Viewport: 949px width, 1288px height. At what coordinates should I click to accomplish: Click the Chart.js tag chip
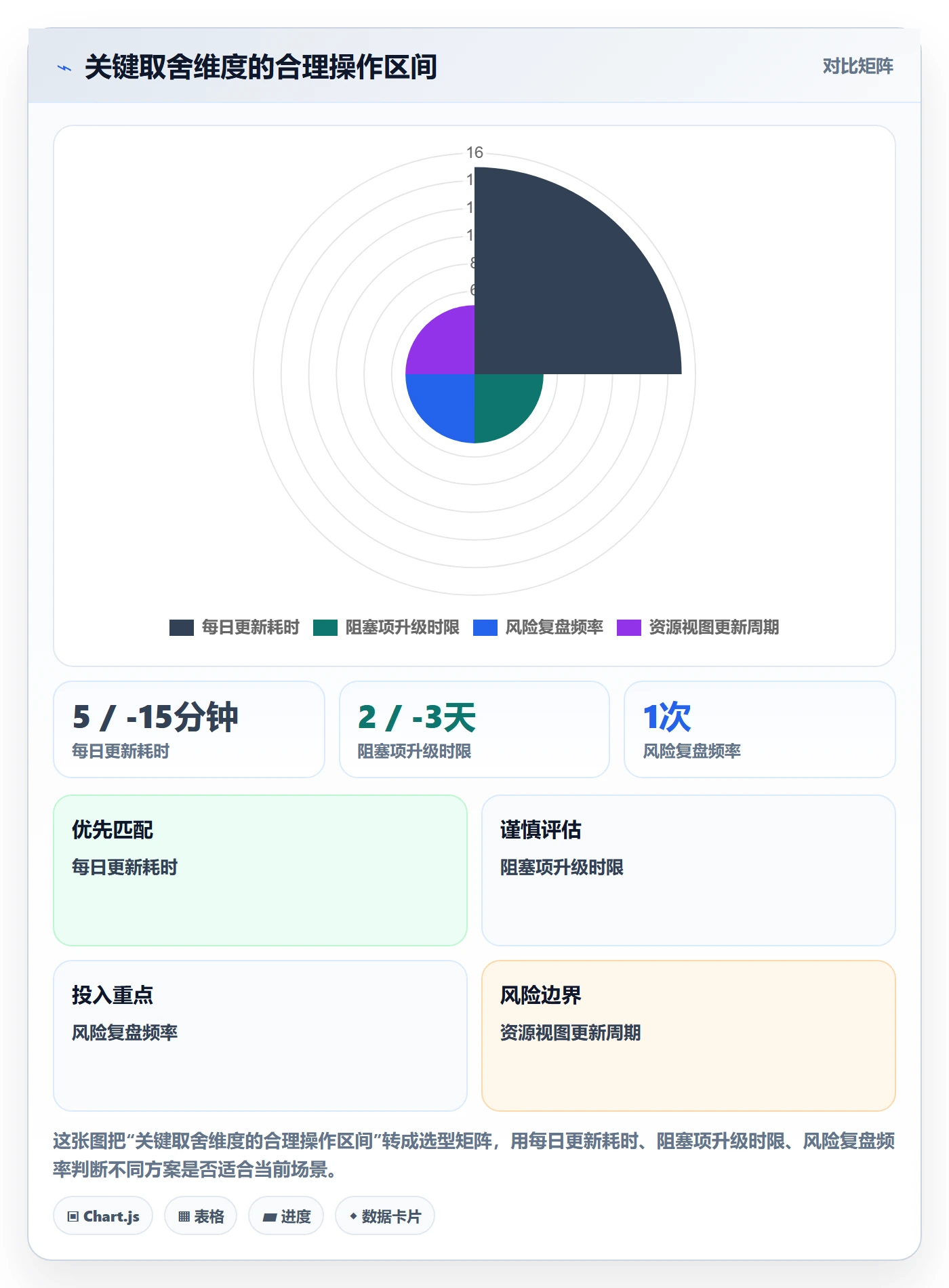click(x=103, y=1216)
